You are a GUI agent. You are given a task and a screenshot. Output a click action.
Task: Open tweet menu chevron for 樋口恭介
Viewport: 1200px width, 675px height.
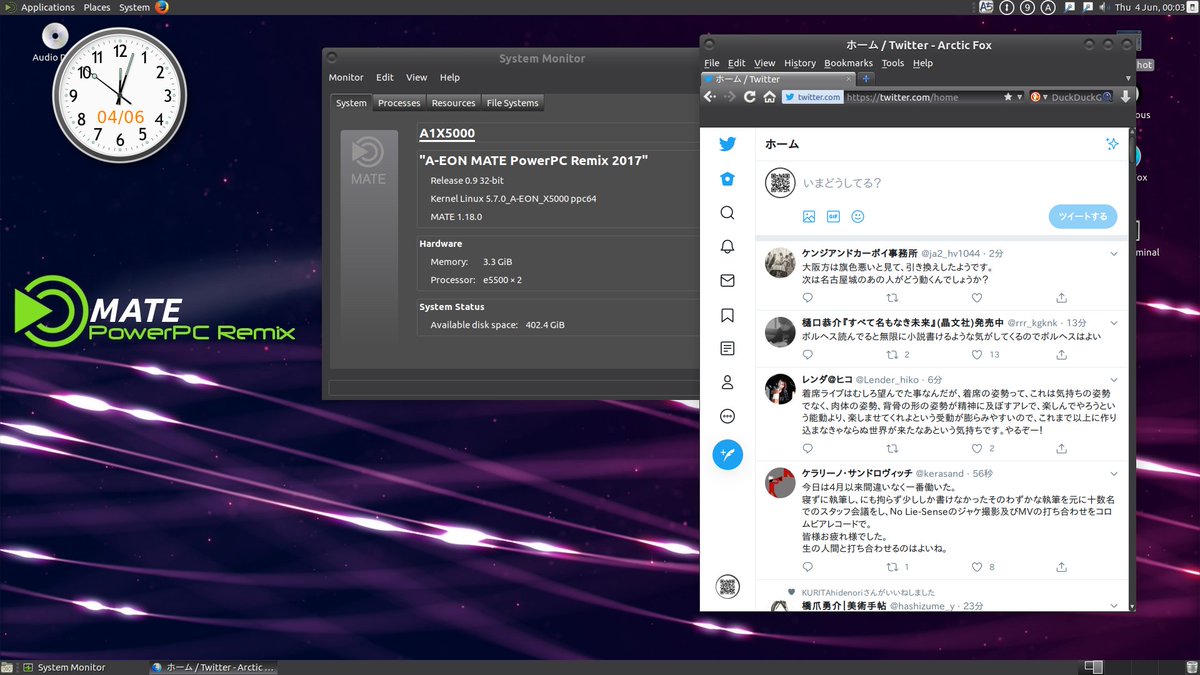pyautogui.click(x=1114, y=322)
